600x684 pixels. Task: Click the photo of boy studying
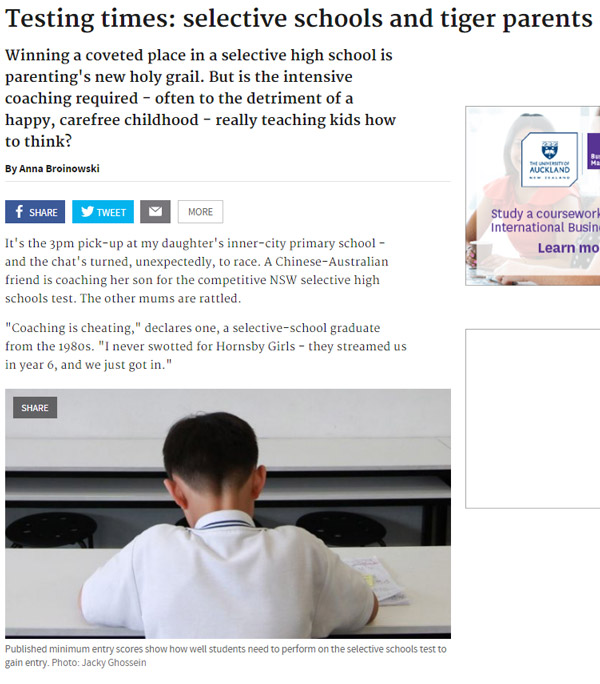228,514
